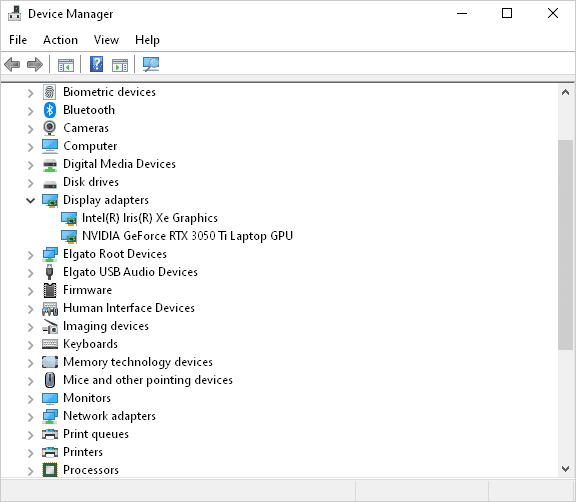Expand the Biometric devices node
Viewport: 576px width, 502px height.
click(30, 93)
